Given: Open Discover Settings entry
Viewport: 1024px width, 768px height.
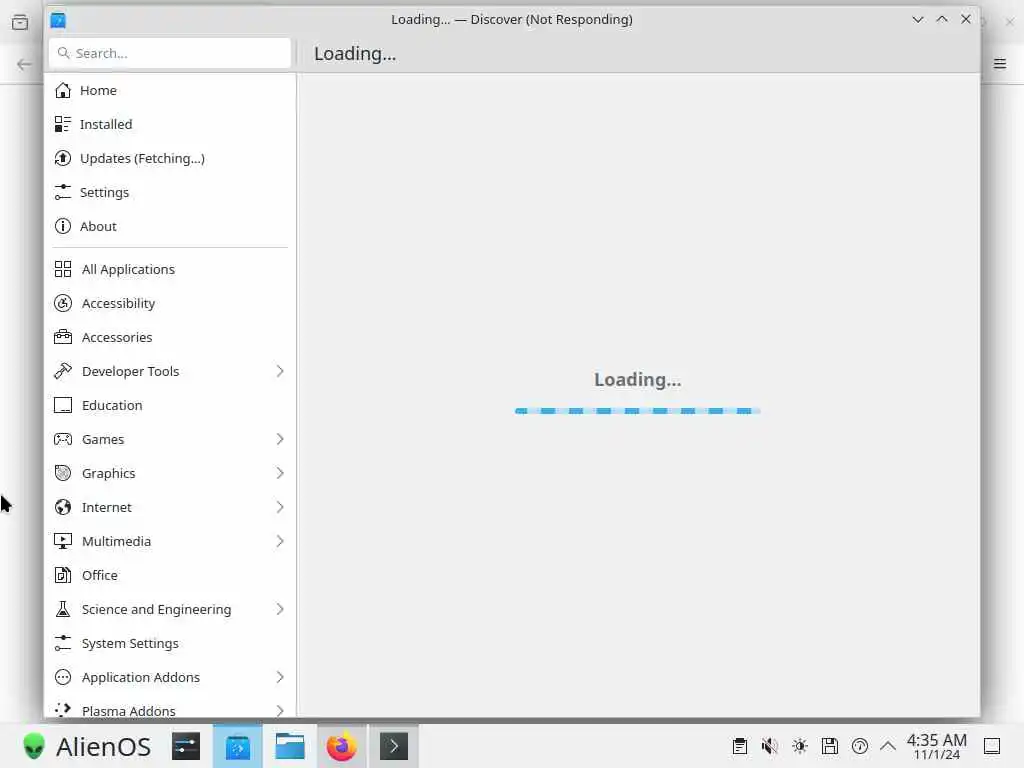Looking at the screenshot, I should click(x=170, y=192).
